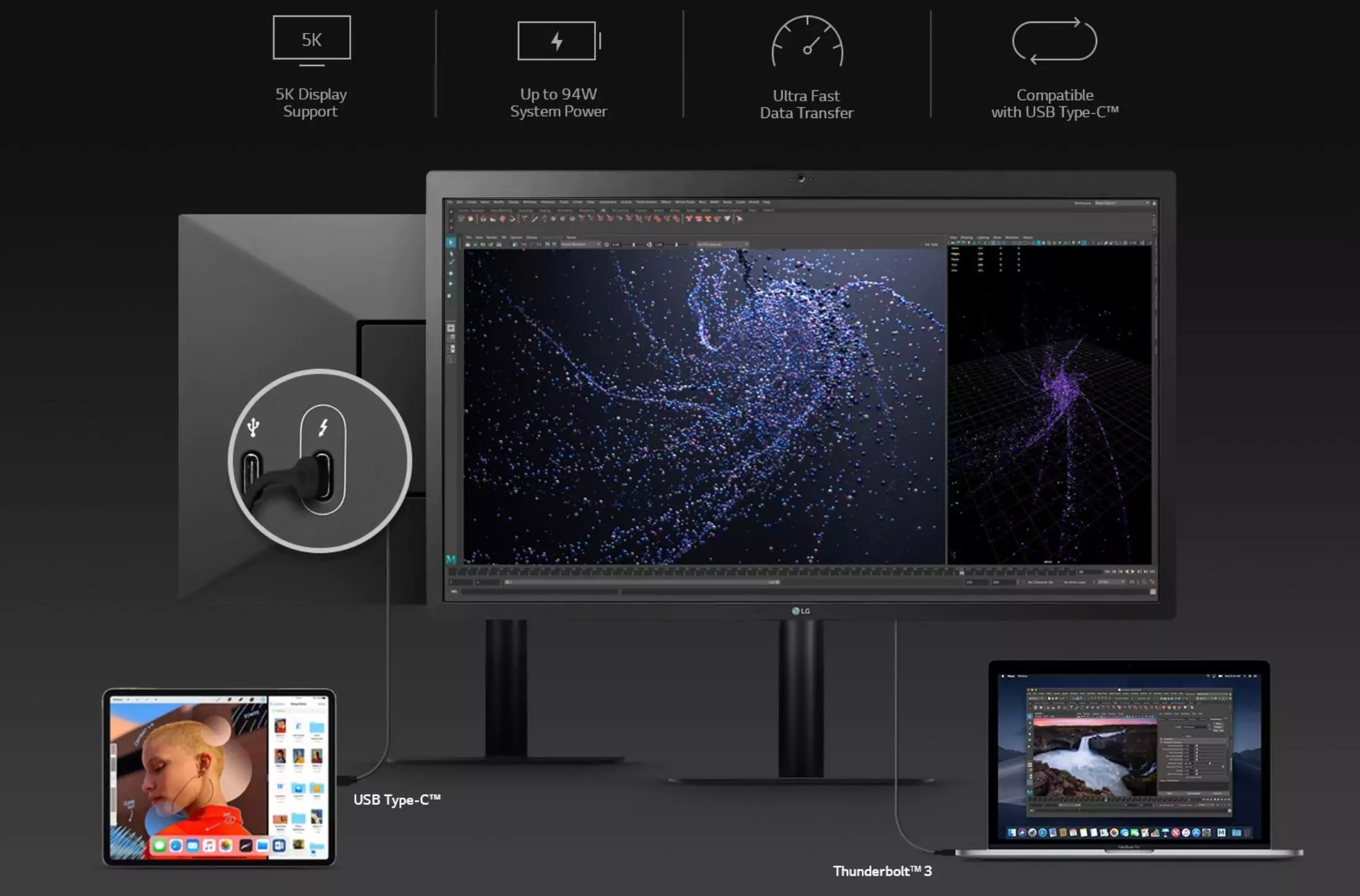
Task: Open the Photos app in the iPad dock
Action: pyautogui.click(x=226, y=845)
